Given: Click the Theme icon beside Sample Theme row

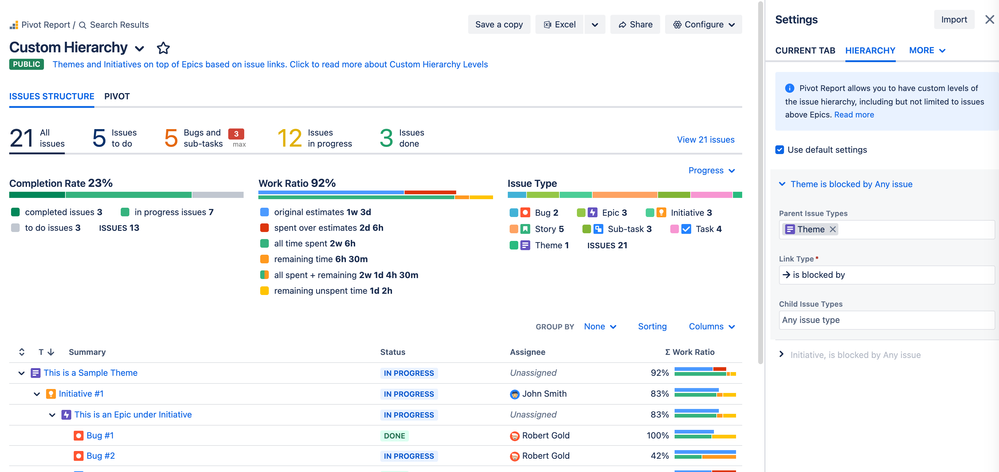Looking at the screenshot, I should pos(36,373).
